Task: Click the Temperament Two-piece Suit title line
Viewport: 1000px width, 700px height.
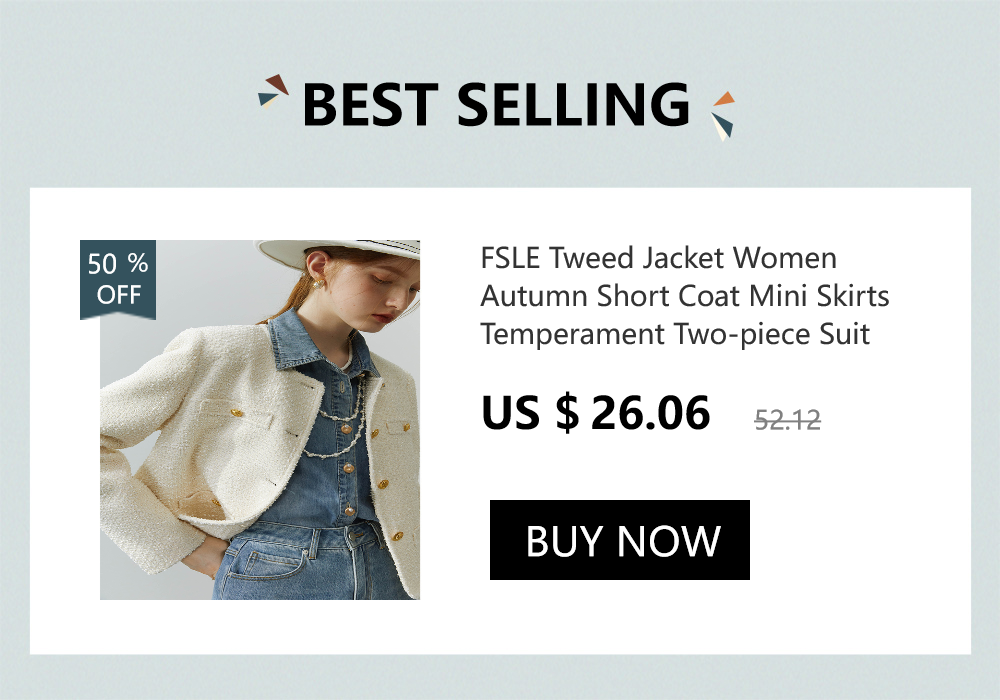Action: point(675,334)
